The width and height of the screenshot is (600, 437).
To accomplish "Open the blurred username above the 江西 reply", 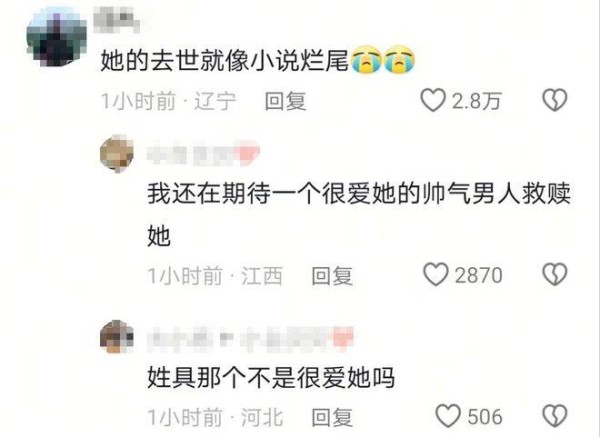I will coord(204,154).
